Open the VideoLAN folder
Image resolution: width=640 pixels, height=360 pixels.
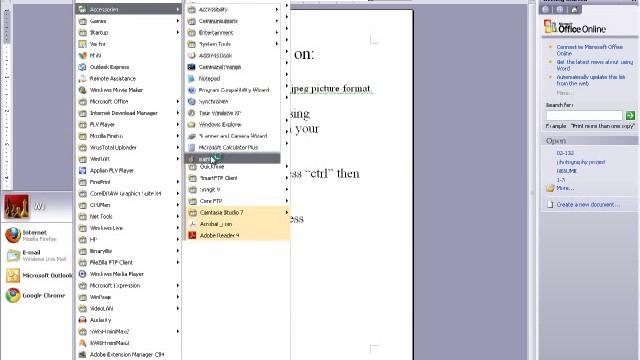coord(128,309)
